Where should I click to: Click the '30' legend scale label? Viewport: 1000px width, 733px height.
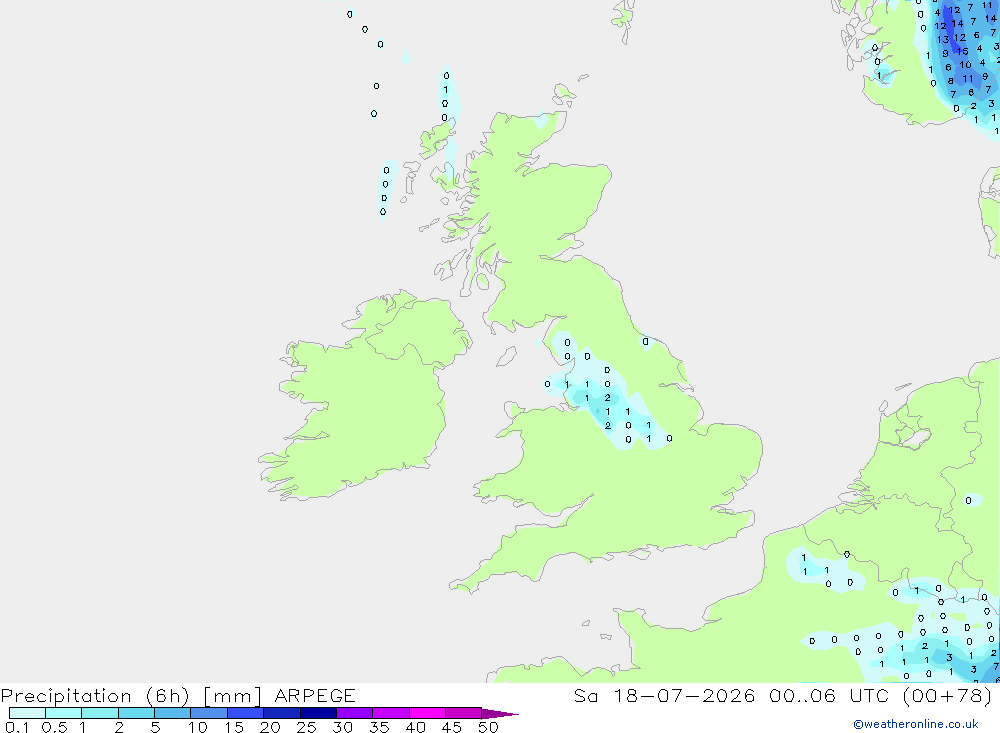click(342, 727)
